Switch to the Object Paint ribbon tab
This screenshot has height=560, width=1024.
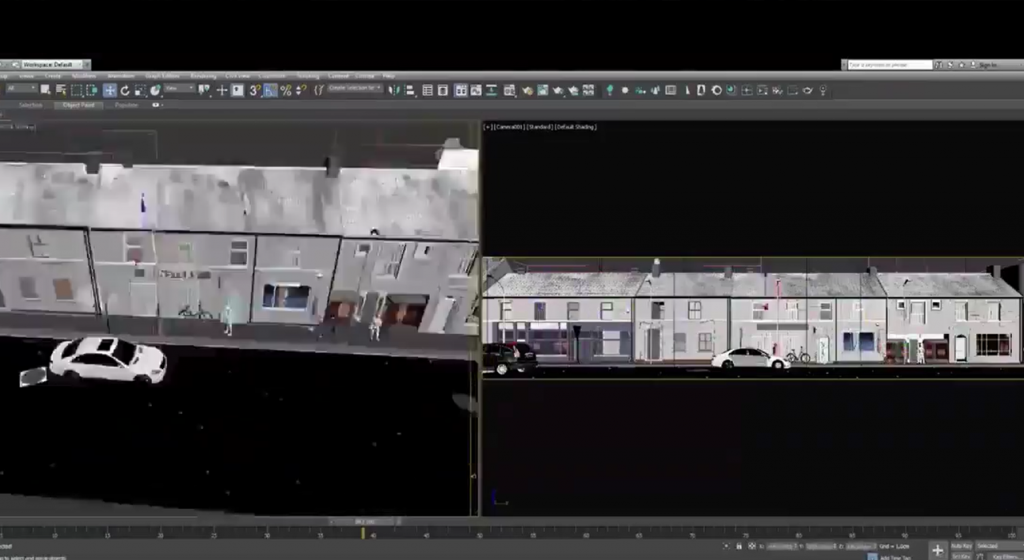[78, 105]
